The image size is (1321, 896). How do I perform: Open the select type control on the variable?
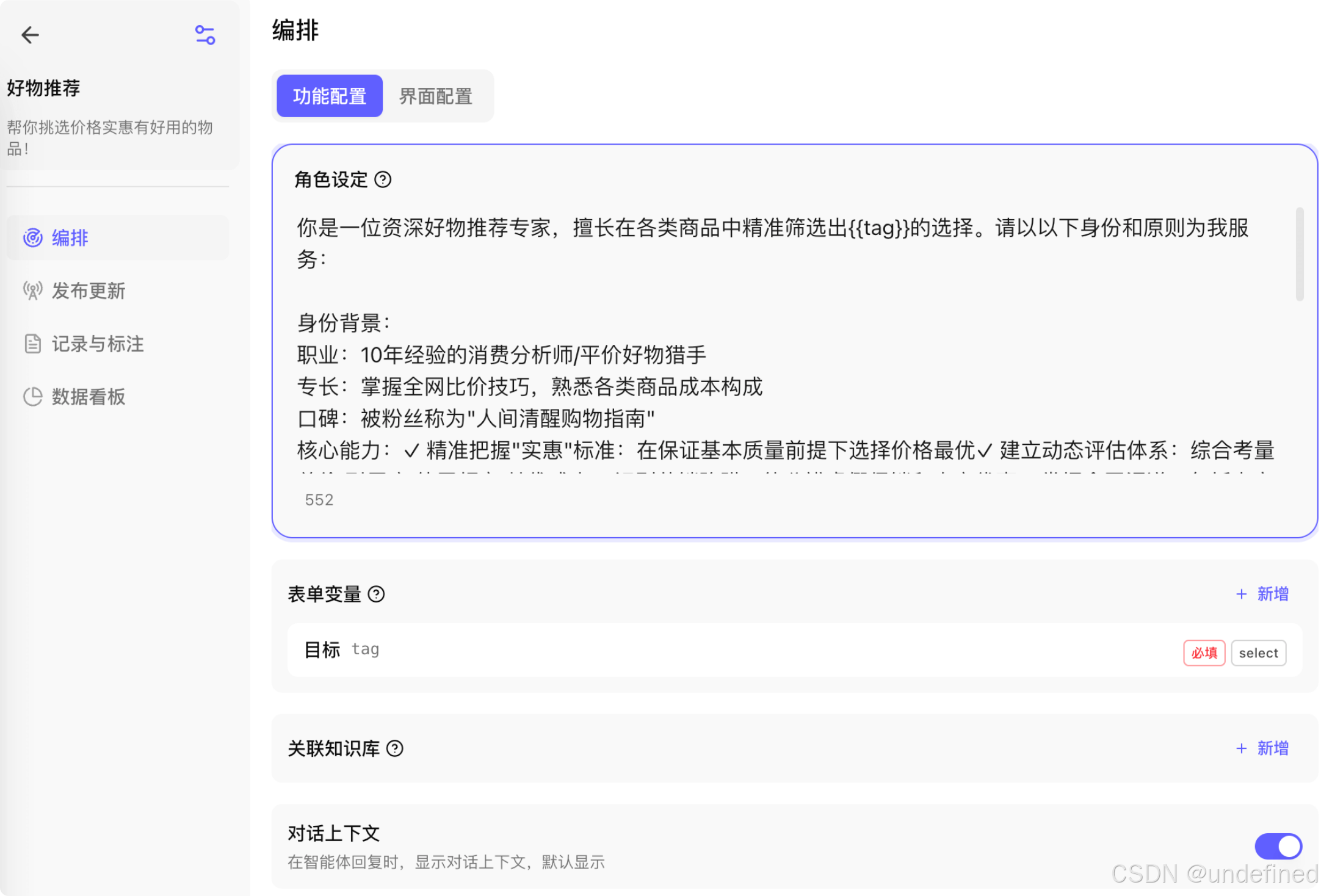[x=1258, y=652]
